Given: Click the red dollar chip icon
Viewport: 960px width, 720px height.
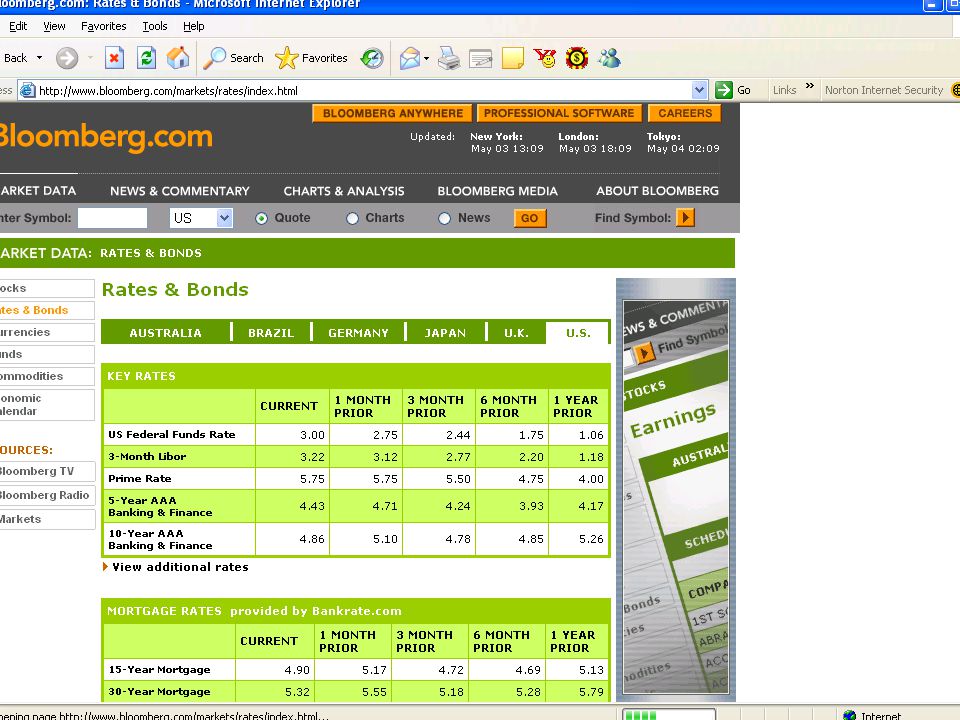Looking at the screenshot, I should click(577, 58).
